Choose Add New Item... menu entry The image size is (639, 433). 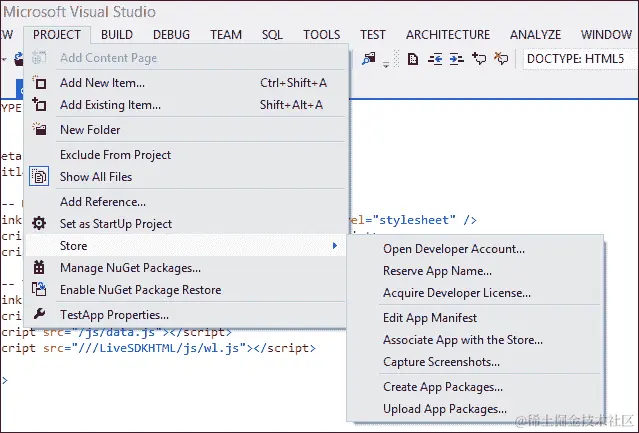[186, 83]
